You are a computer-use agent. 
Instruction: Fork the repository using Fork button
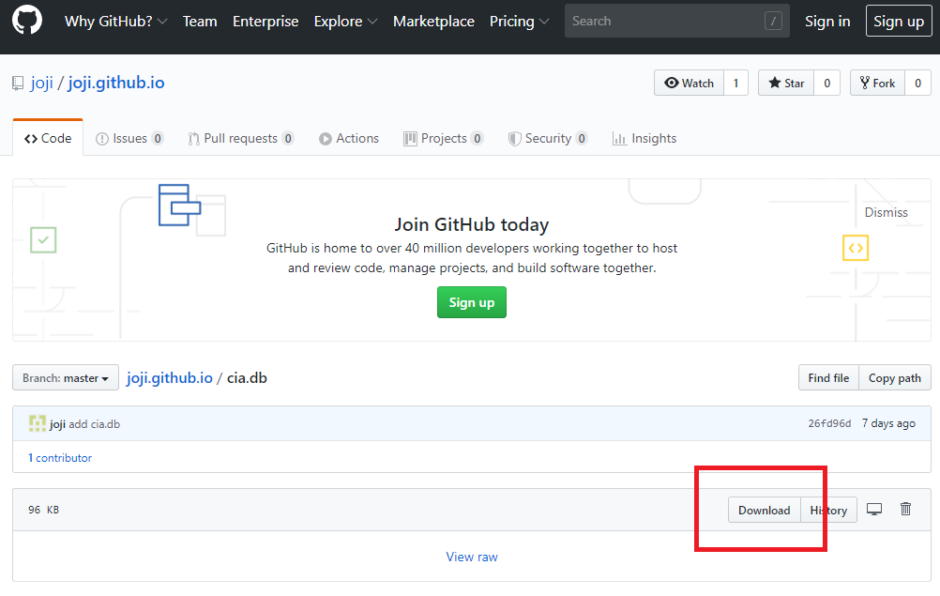click(876, 83)
